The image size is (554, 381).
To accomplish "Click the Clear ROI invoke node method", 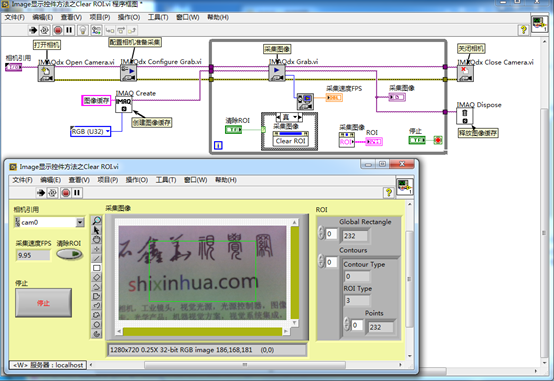I will tap(290, 141).
